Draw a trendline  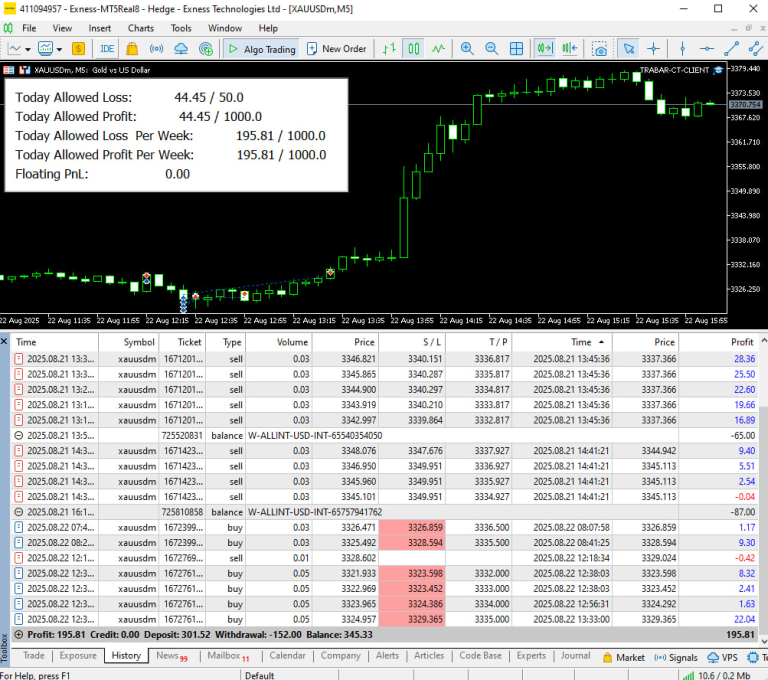(x=731, y=49)
